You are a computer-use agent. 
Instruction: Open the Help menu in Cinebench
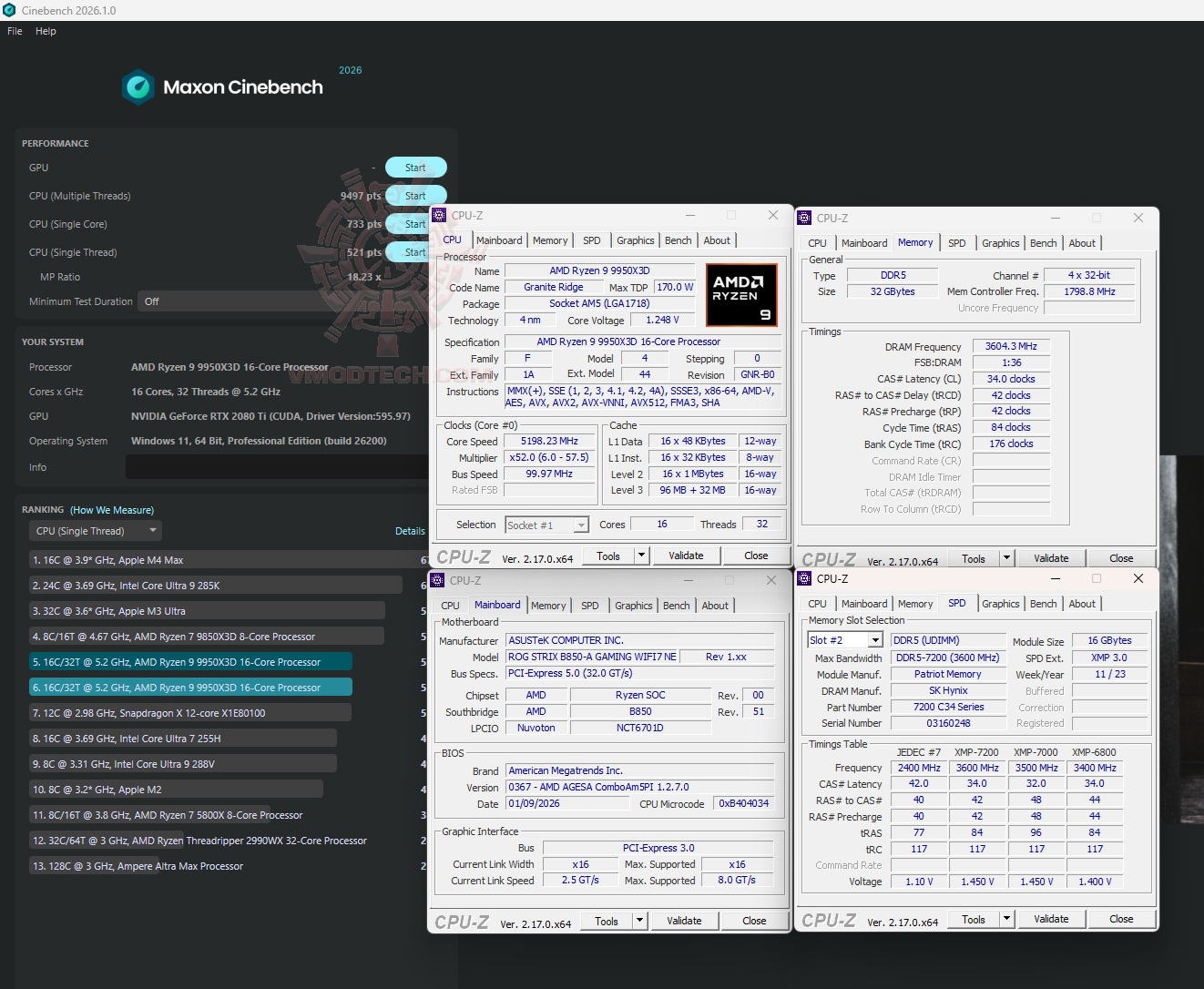(46, 31)
